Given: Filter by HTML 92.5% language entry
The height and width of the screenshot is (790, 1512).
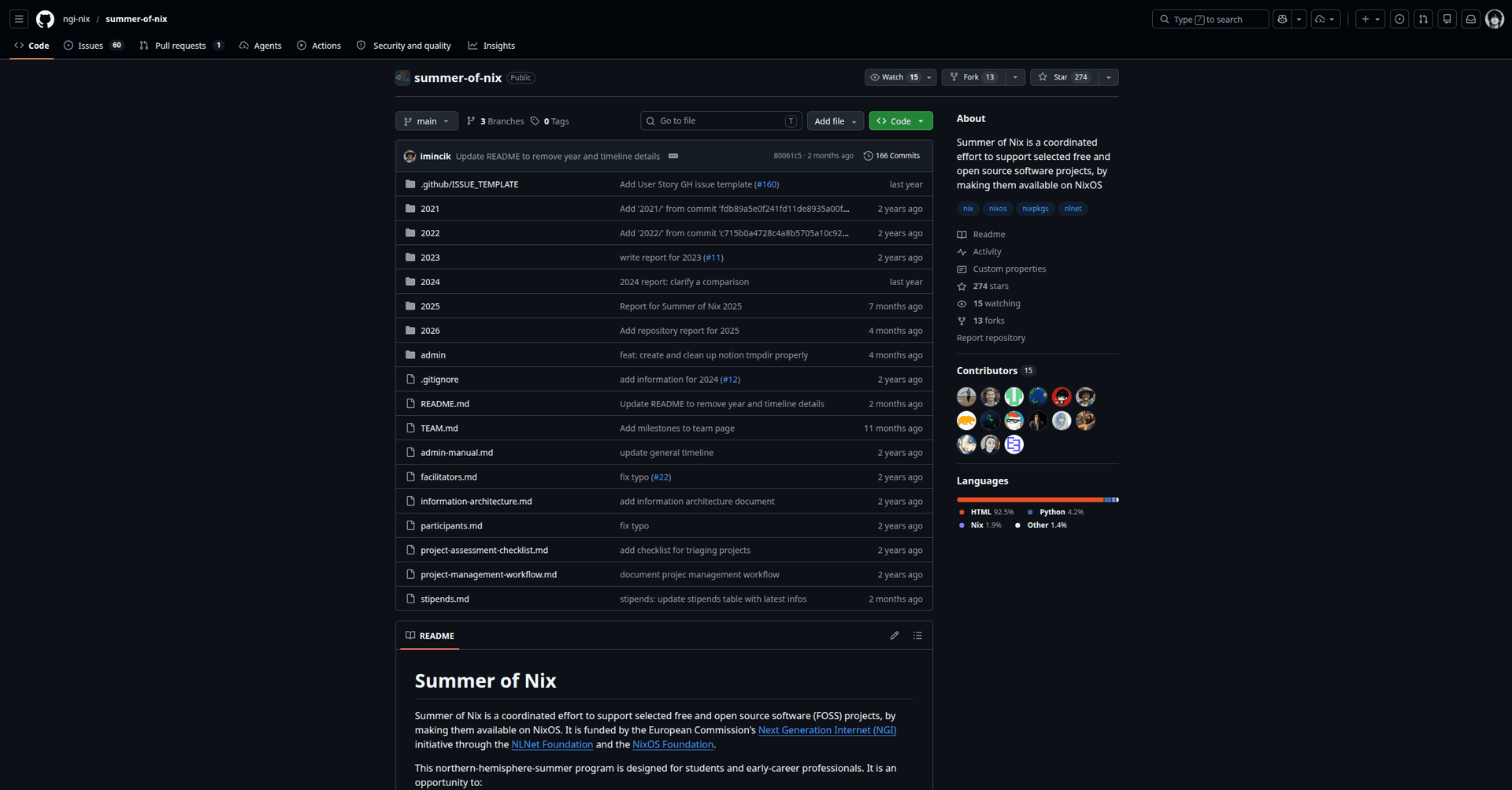Looking at the screenshot, I should click(x=987, y=513).
